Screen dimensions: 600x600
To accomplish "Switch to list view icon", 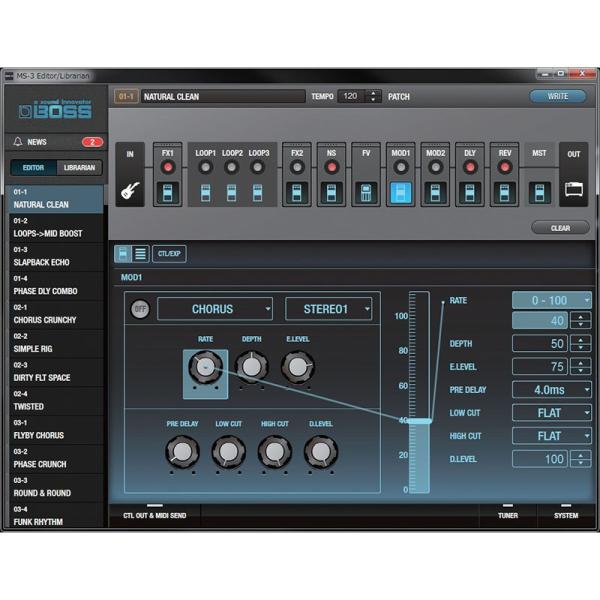I will (141, 255).
